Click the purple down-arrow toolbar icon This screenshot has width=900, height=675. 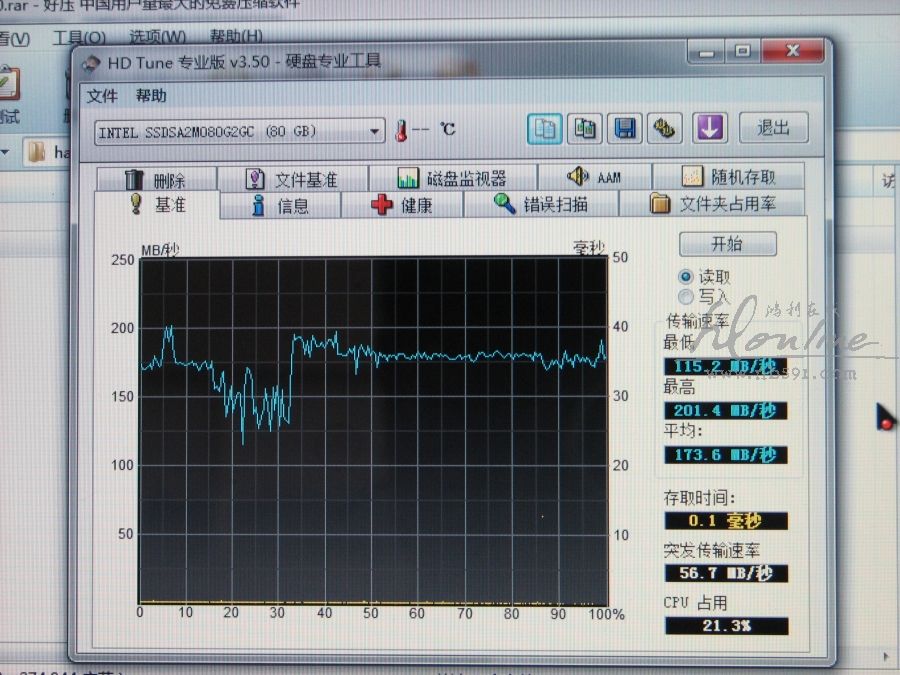click(708, 128)
